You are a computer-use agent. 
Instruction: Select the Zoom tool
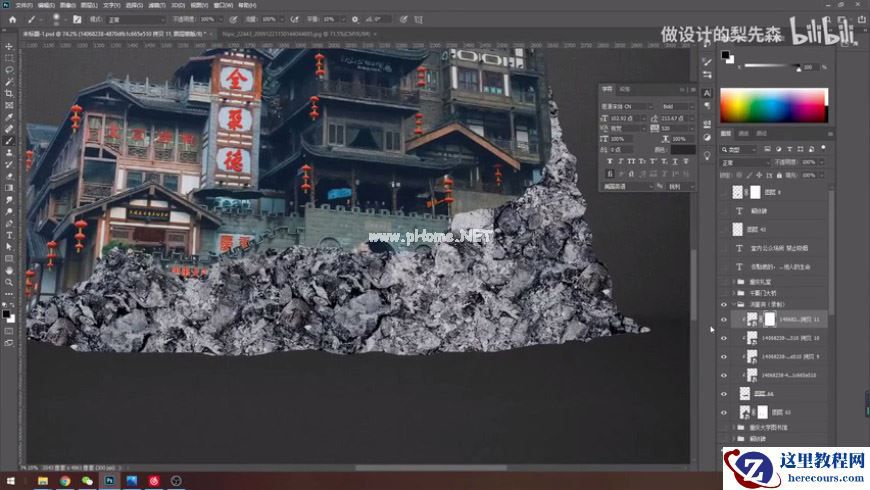pos(9,282)
